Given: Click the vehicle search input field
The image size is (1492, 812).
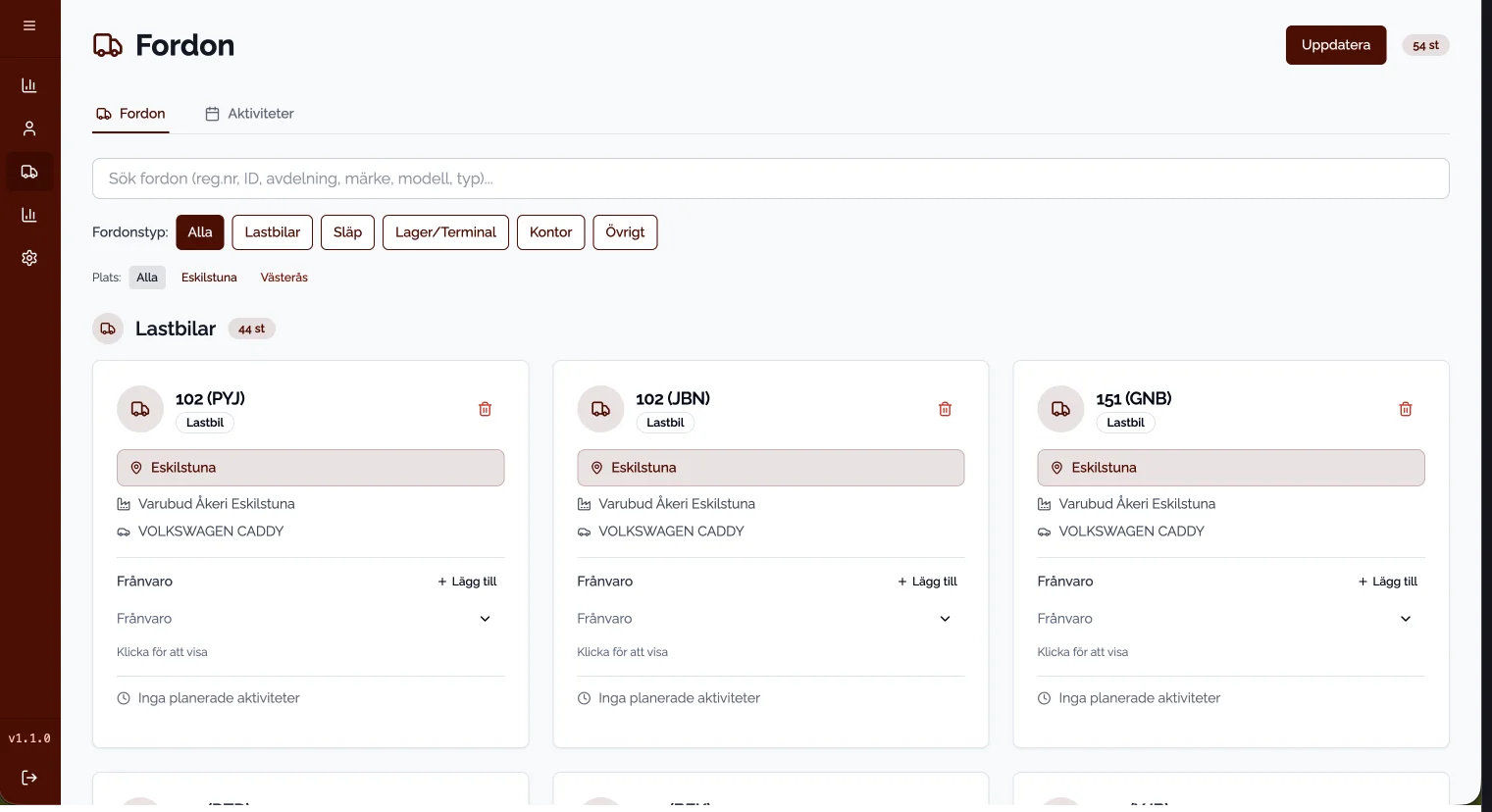Looking at the screenshot, I should coord(770,178).
